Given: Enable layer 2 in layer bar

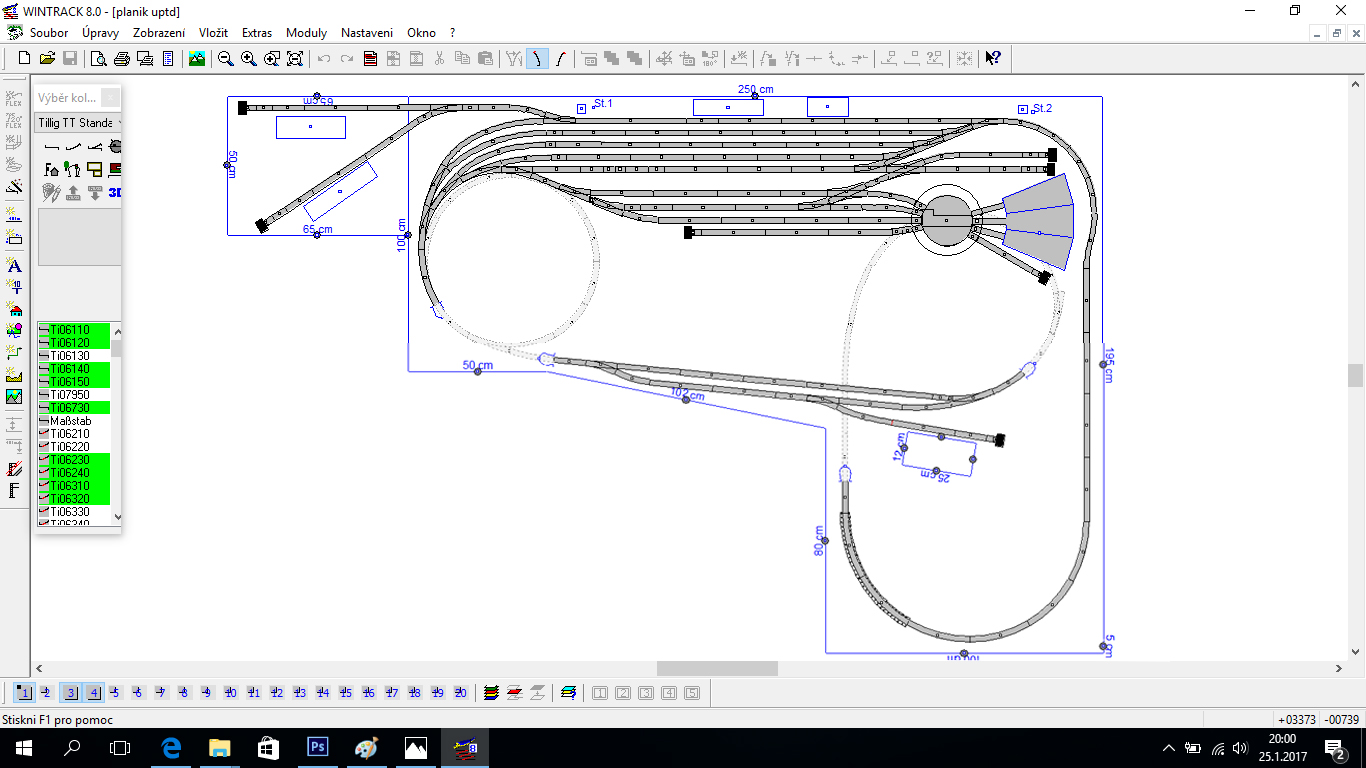Looking at the screenshot, I should point(46,692).
